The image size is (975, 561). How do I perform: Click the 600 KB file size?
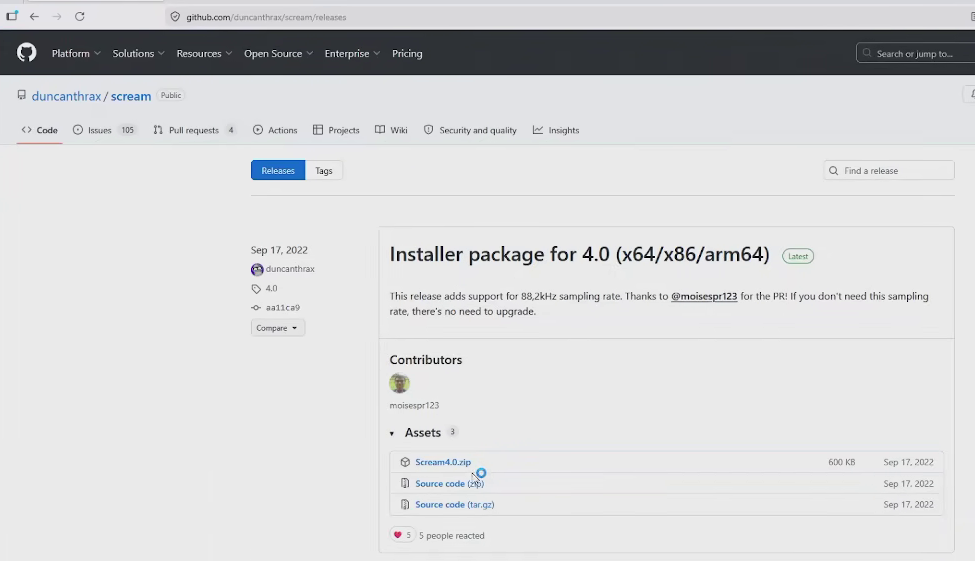[841, 462]
